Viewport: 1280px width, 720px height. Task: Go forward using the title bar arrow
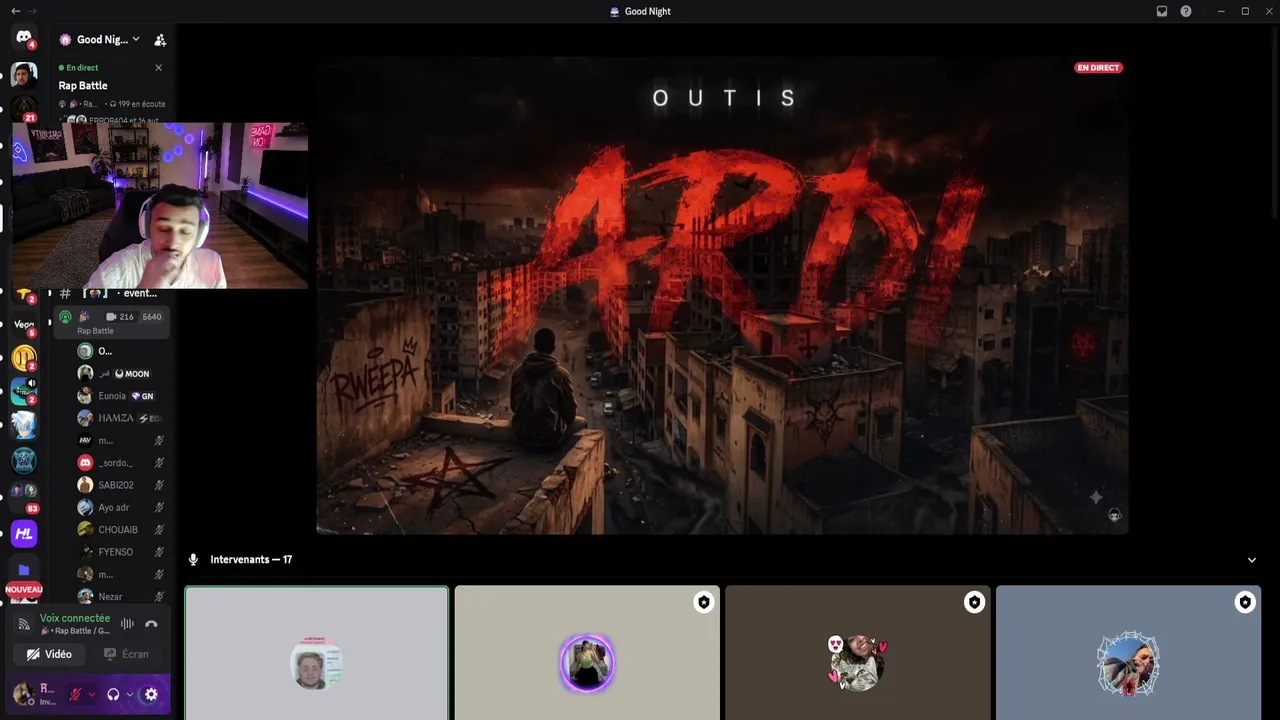point(32,11)
